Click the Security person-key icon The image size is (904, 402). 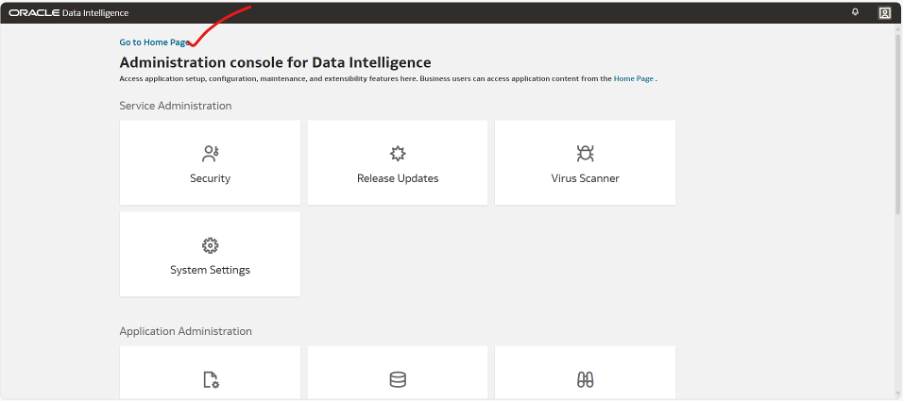click(x=210, y=153)
